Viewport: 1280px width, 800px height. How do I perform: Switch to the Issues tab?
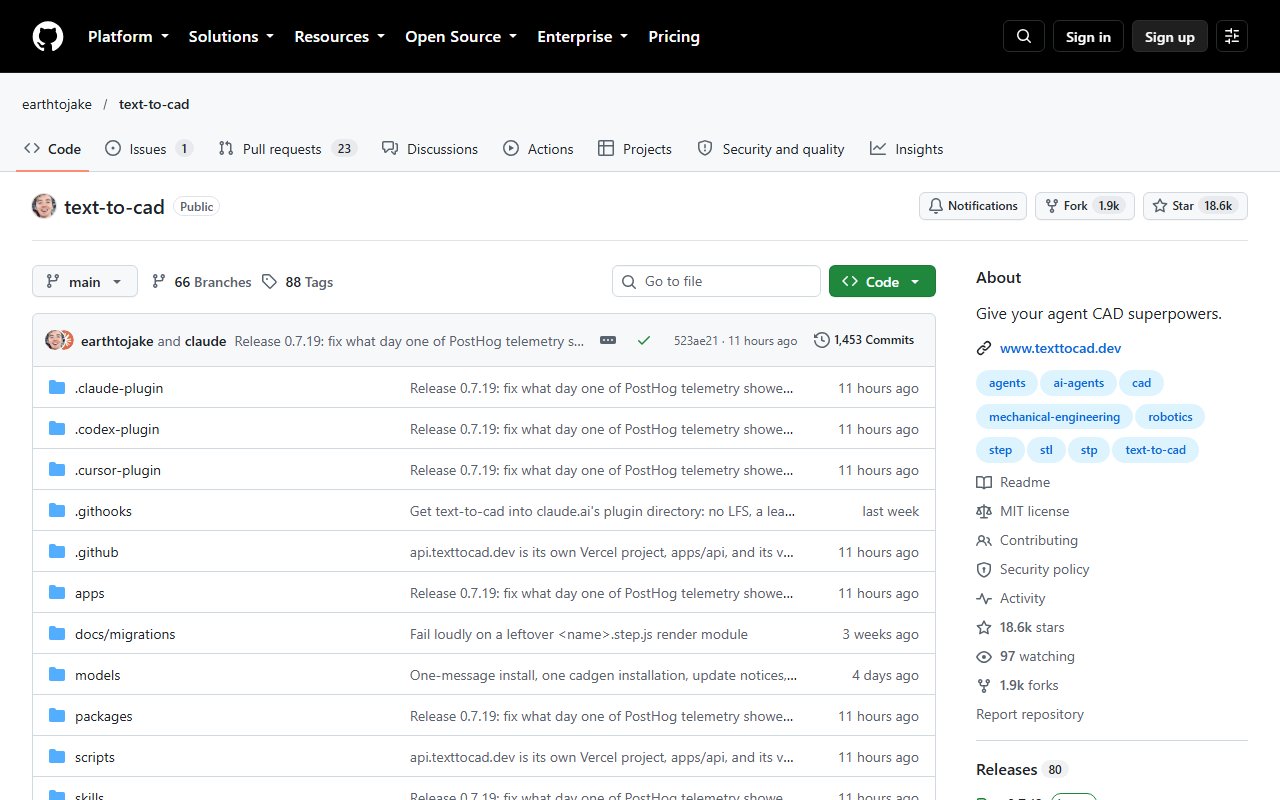pyautogui.click(x=149, y=149)
